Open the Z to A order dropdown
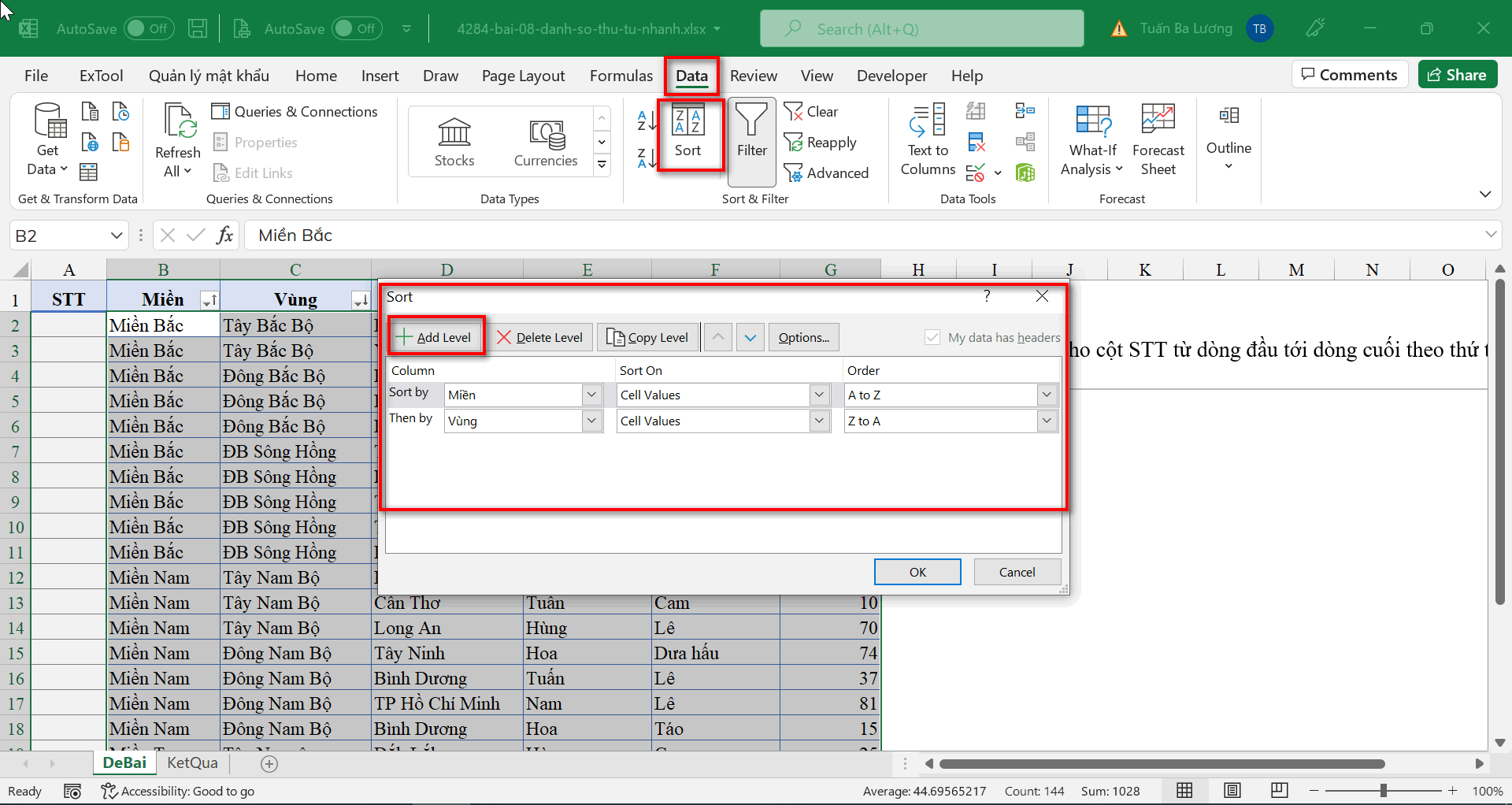This screenshot has width=1512, height=805. coord(1047,421)
